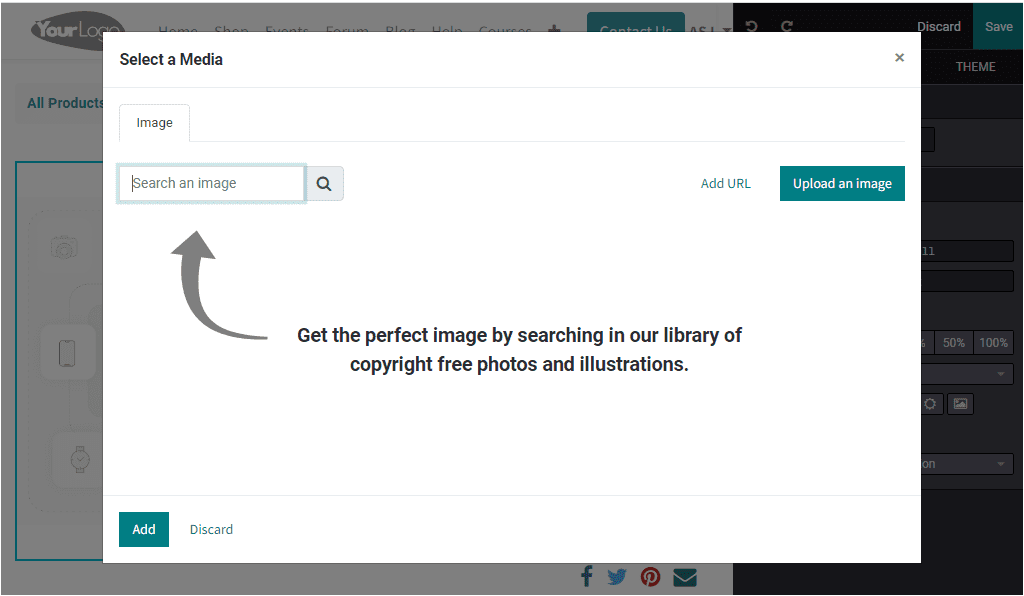
Task: Click inside the Search an image field
Action: [210, 183]
